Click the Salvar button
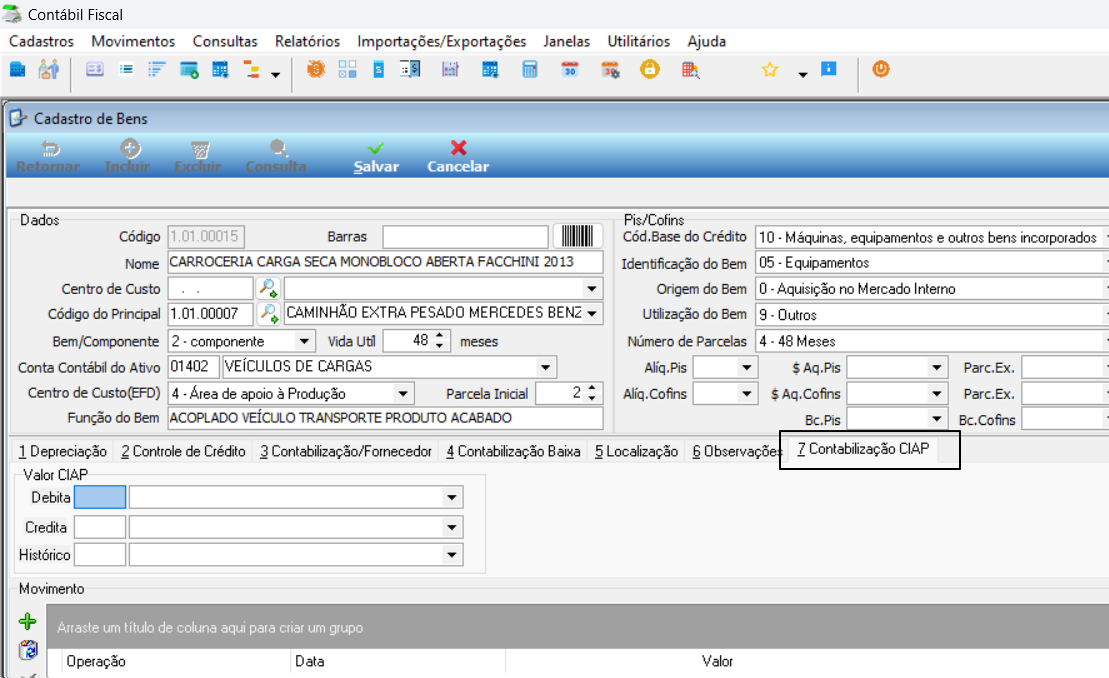This screenshot has width=1109, height=678. pyautogui.click(x=376, y=157)
